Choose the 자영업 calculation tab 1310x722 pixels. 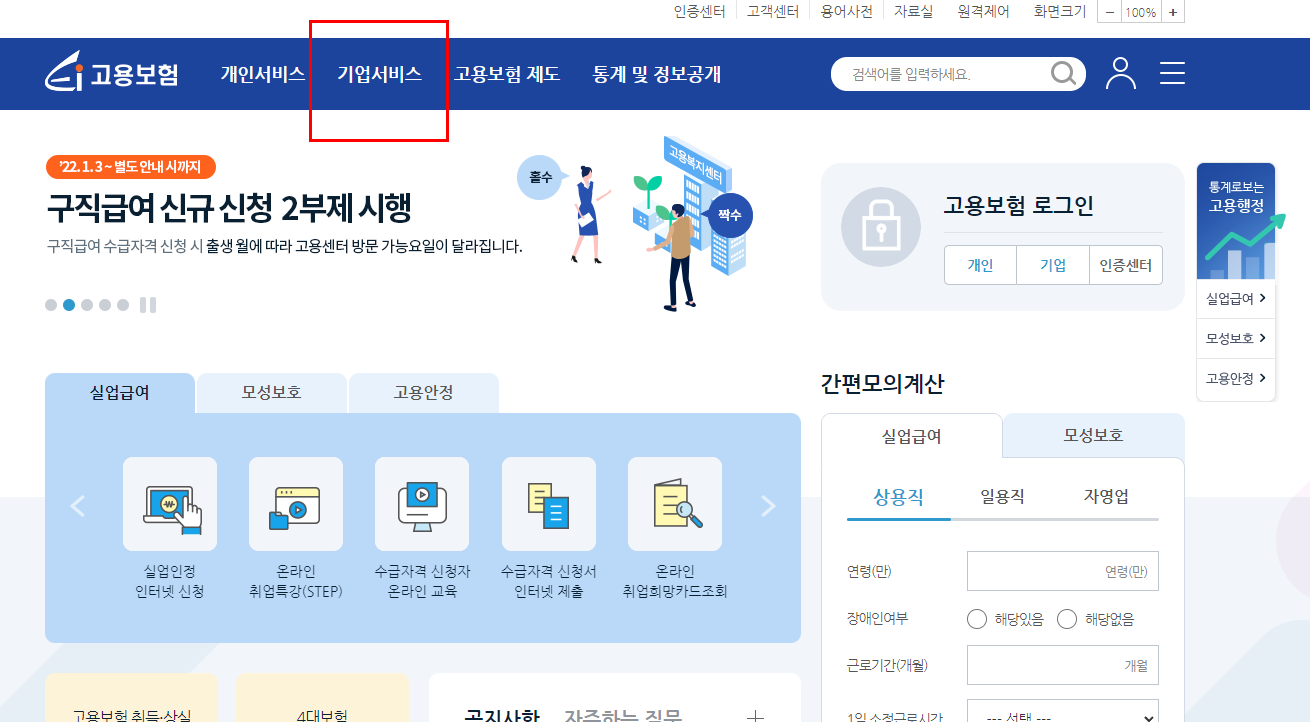pos(1106,496)
